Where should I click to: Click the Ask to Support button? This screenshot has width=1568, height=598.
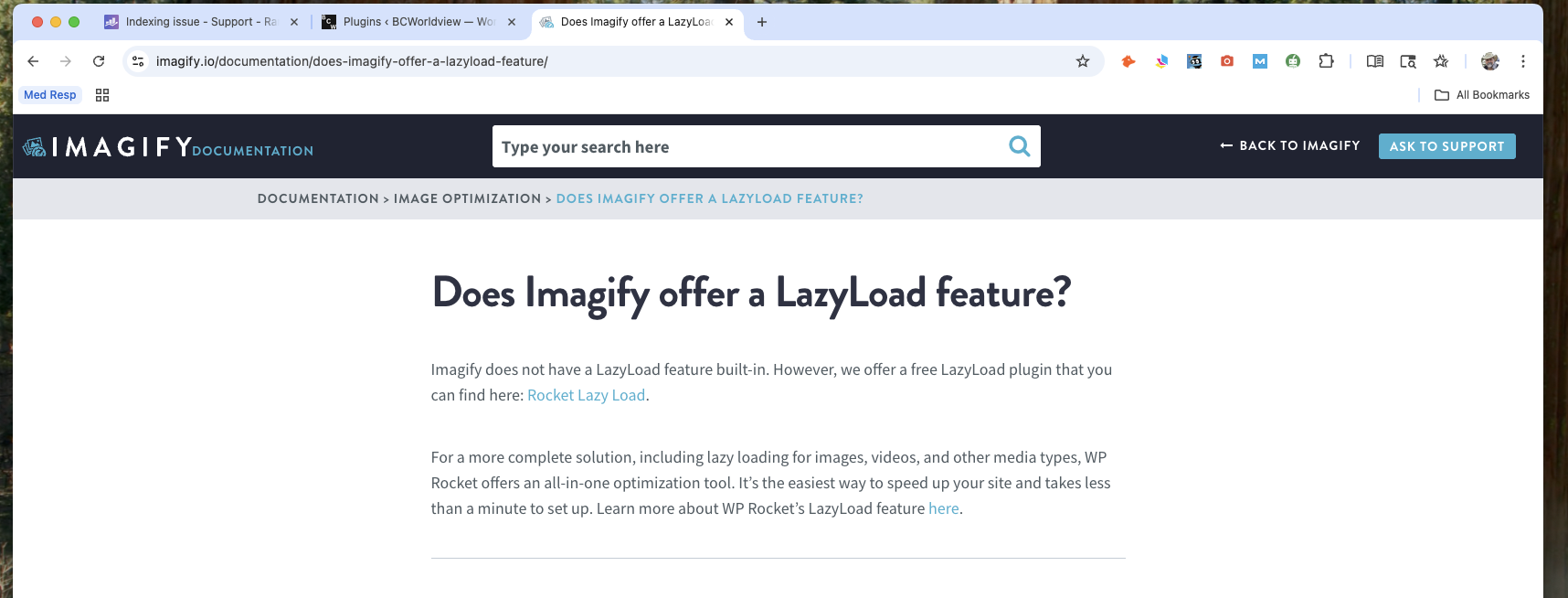1446,146
